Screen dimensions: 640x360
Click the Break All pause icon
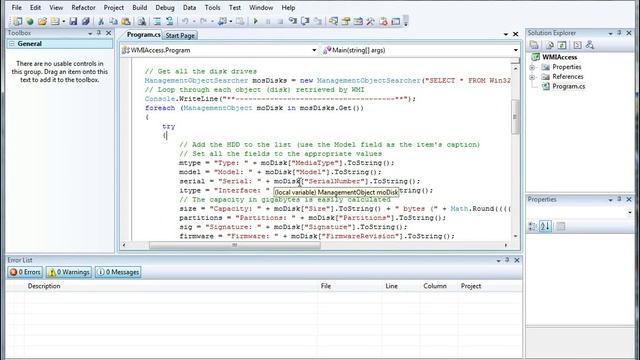point(268,21)
